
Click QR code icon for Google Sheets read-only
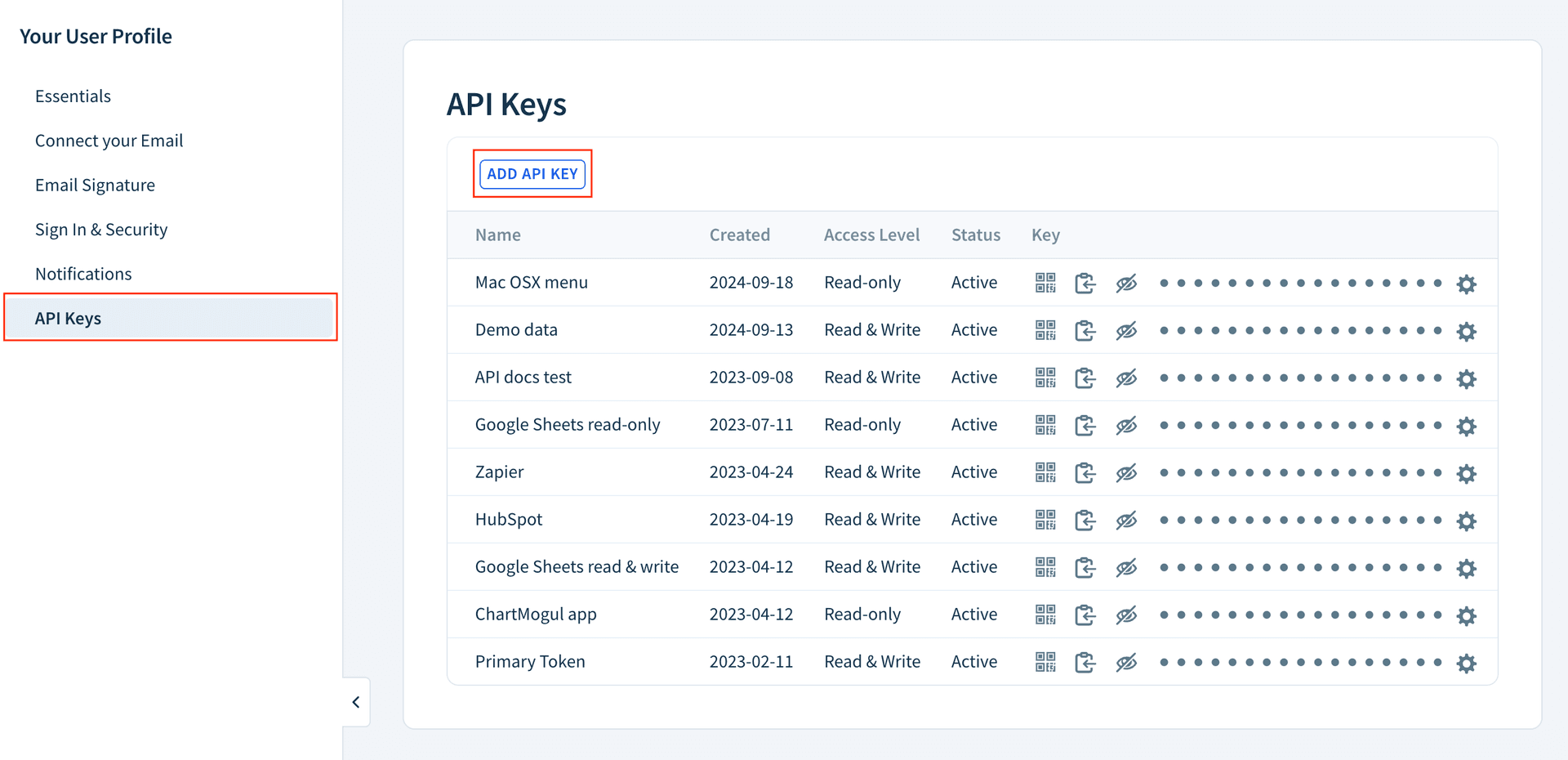[x=1045, y=425]
